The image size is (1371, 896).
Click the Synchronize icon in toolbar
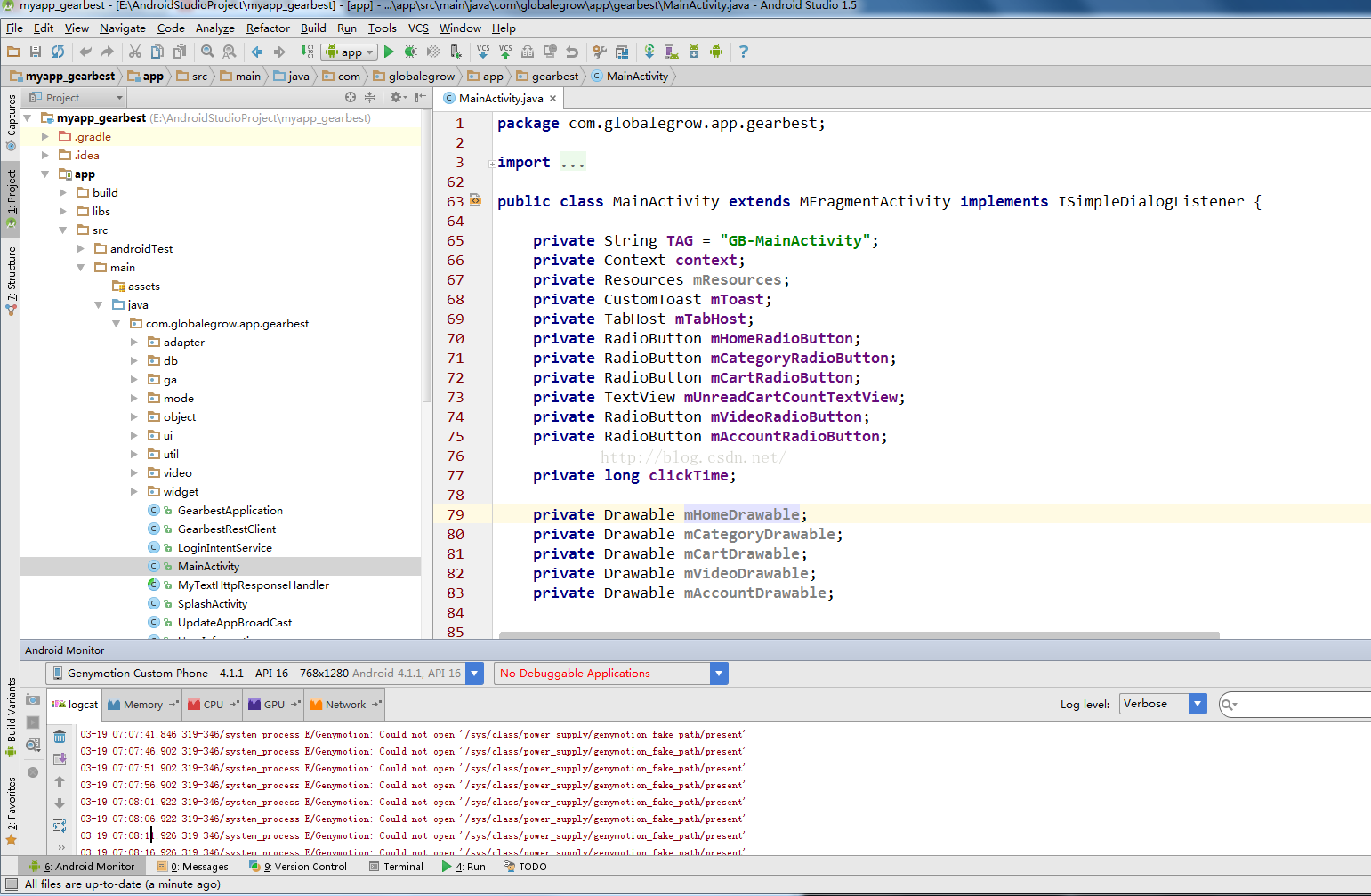pyautogui.click(x=58, y=52)
